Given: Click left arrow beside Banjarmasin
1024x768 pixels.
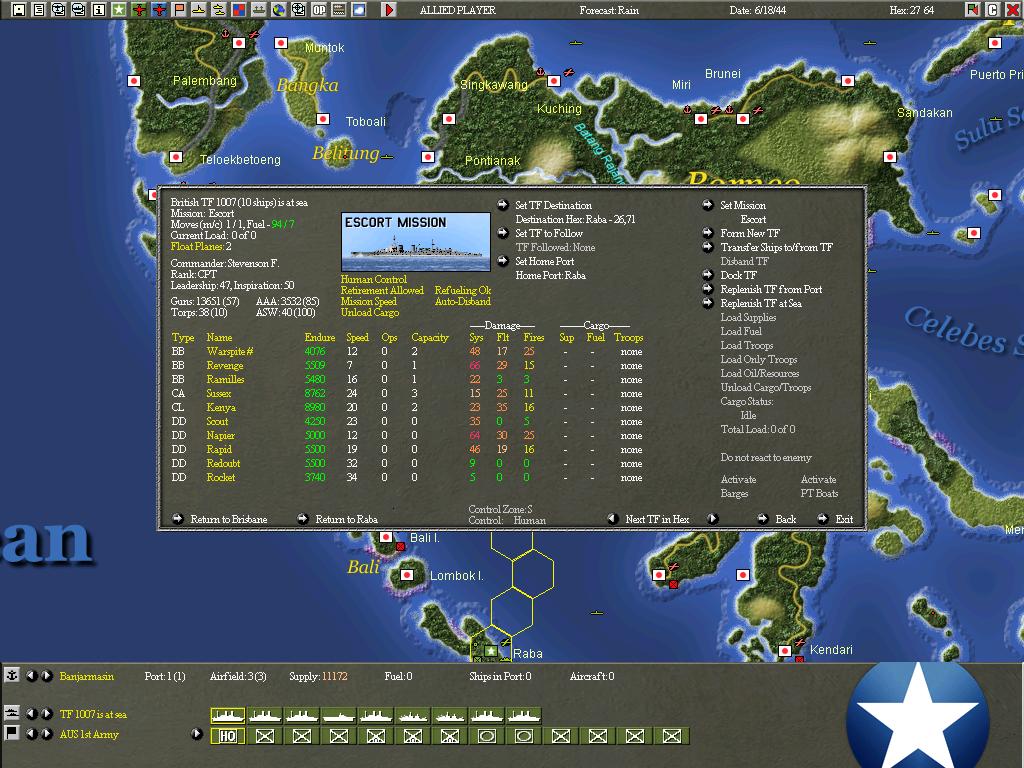Looking at the screenshot, I should click(x=31, y=676).
